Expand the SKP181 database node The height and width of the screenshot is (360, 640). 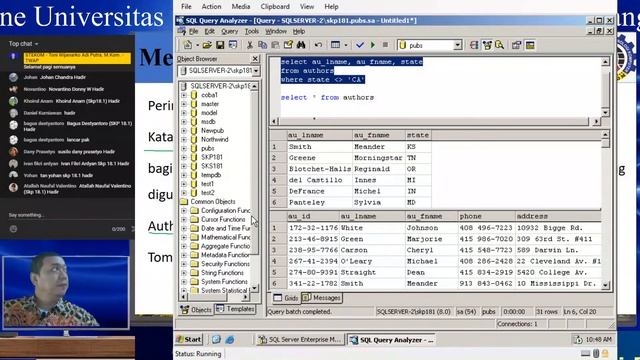click(x=184, y=157)
